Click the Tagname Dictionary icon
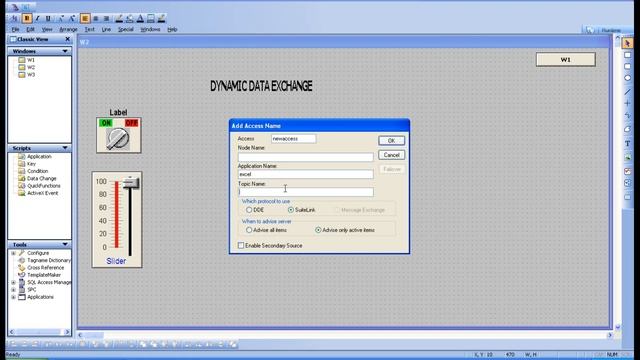 click(22, 260)
